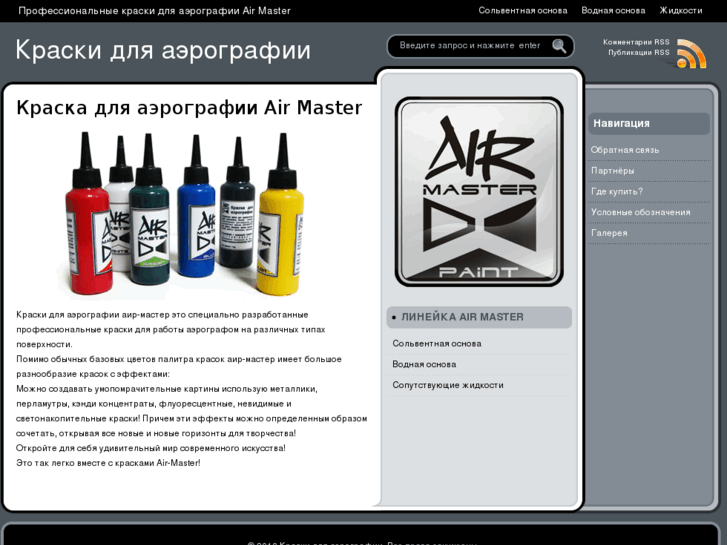Open Сопутствующие жидкости link
727x545 pixels.
(447, 385)
